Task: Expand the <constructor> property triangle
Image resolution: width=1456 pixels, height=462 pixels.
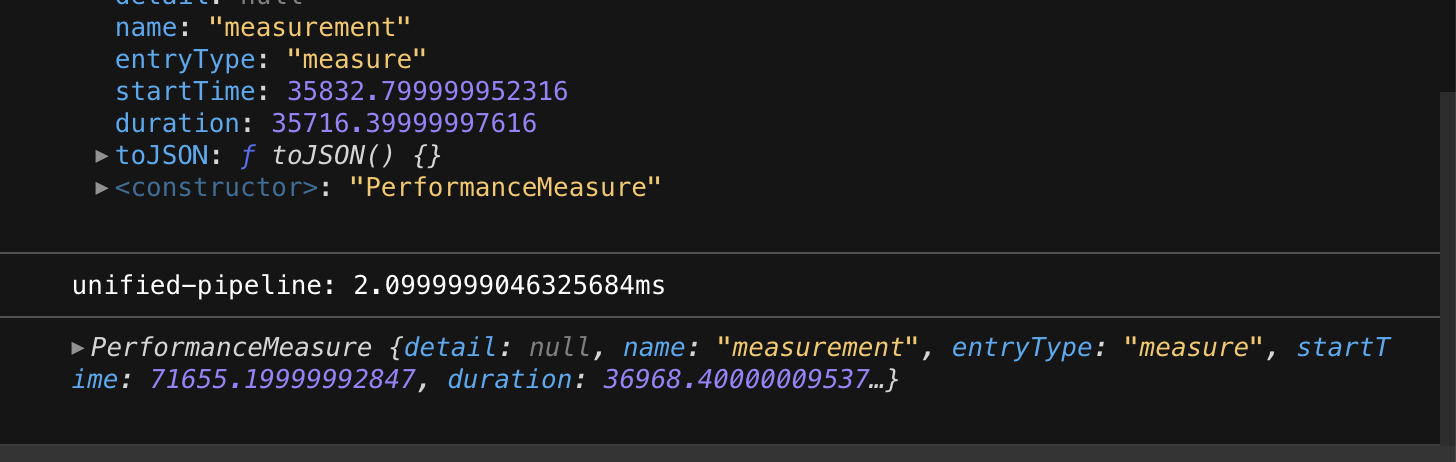Action: tap(101, 188)
